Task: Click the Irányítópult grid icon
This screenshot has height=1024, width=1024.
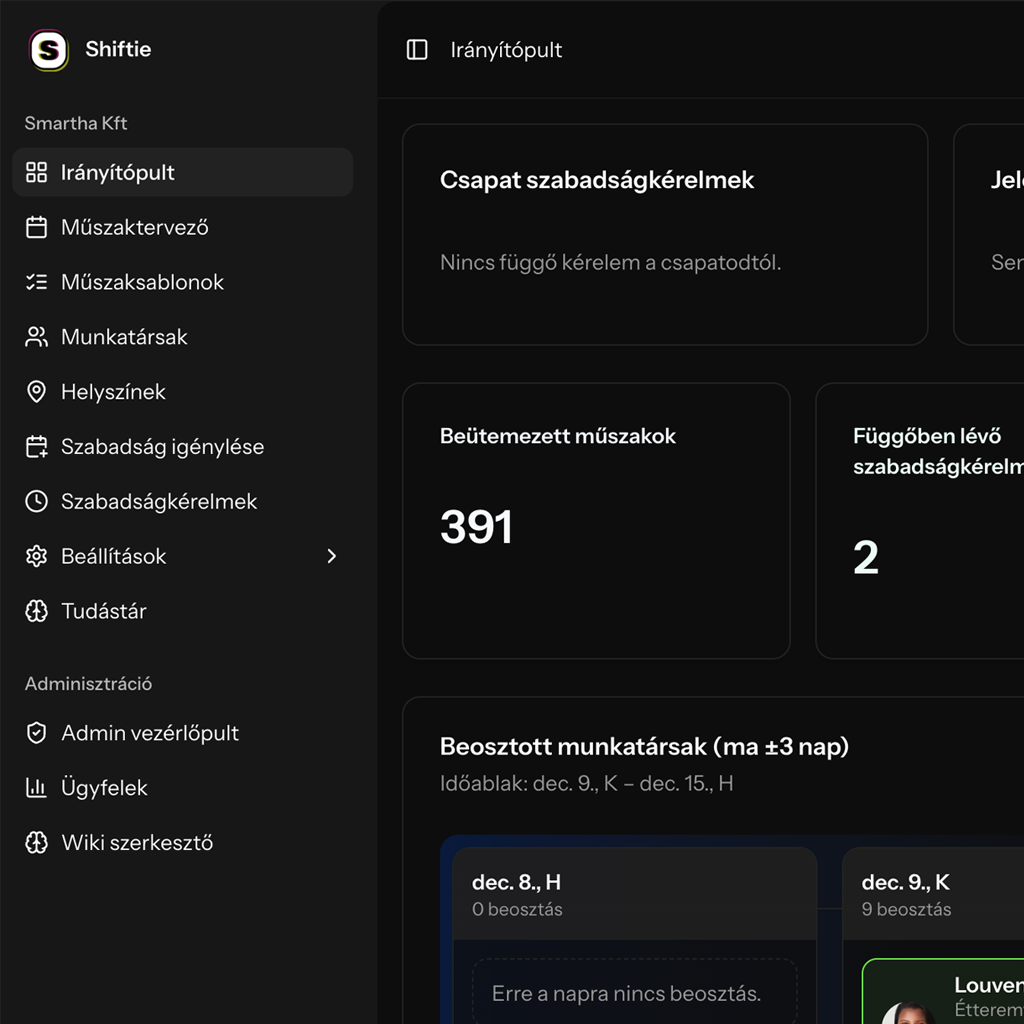Action: pos(37,172)
